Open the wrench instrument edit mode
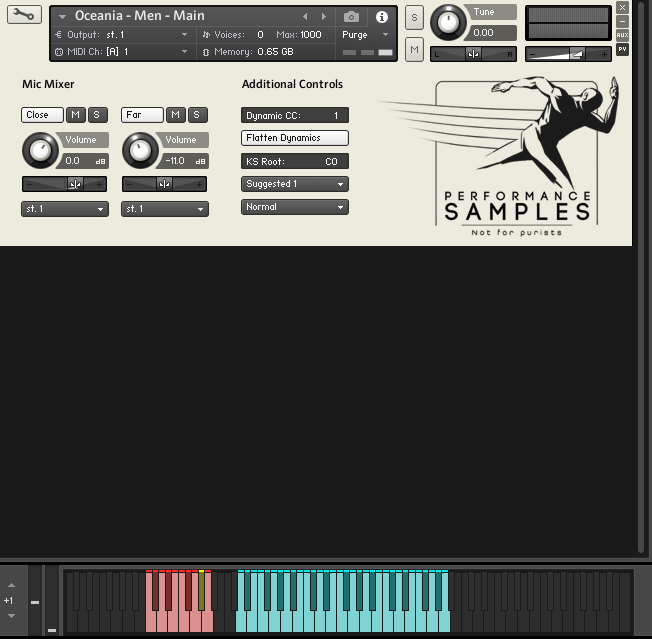The image size is (652, 639). pyautogui.click(x=24, y=15)
